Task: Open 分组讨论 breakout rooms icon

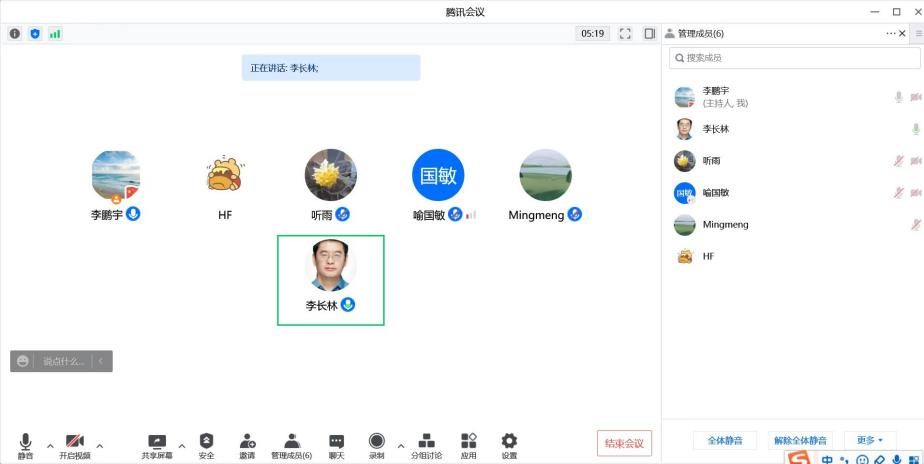Action: (426, 441)
